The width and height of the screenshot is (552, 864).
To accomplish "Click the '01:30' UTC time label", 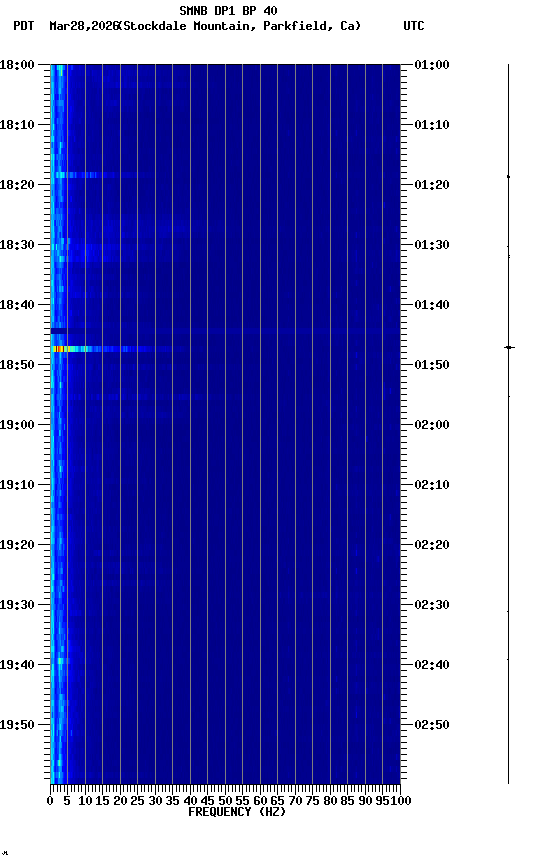I will [432, 245].
